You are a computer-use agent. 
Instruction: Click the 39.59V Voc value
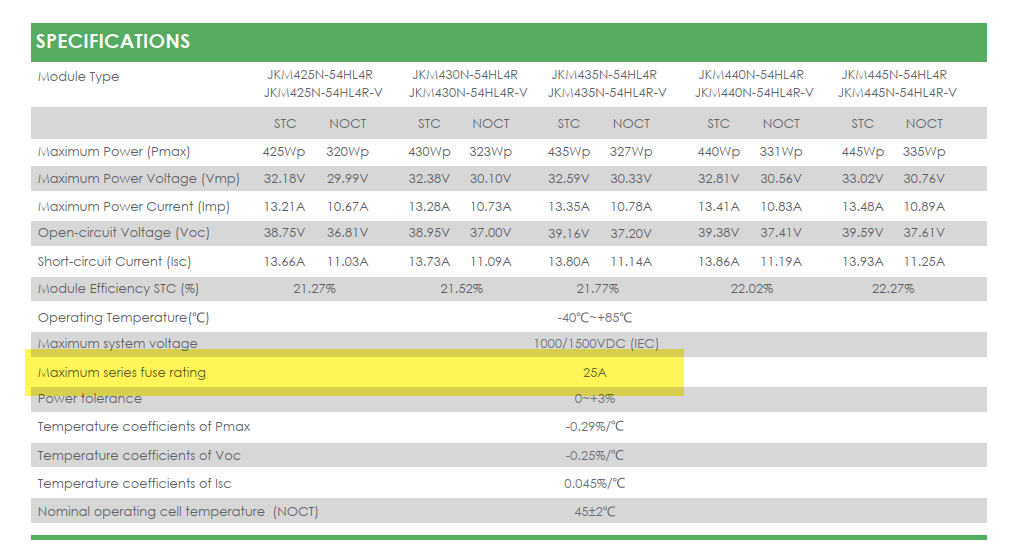pyautogui.click(x=863, y=232)
